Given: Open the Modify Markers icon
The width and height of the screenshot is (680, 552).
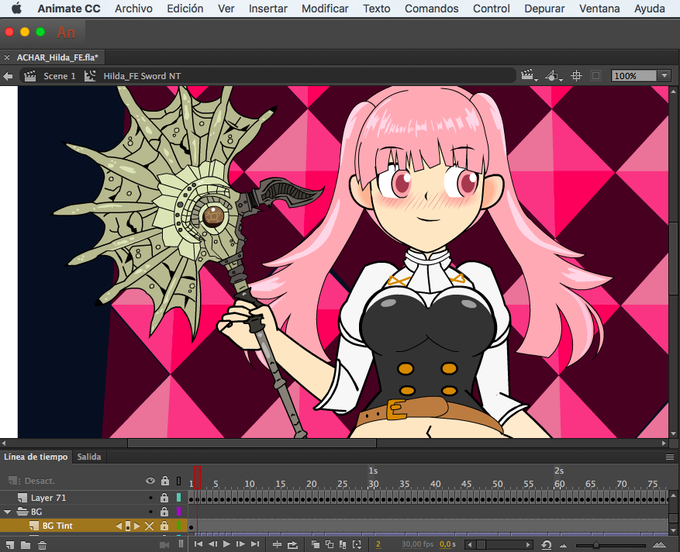Looking at the screenshot, I should click(x=357, y=544).
